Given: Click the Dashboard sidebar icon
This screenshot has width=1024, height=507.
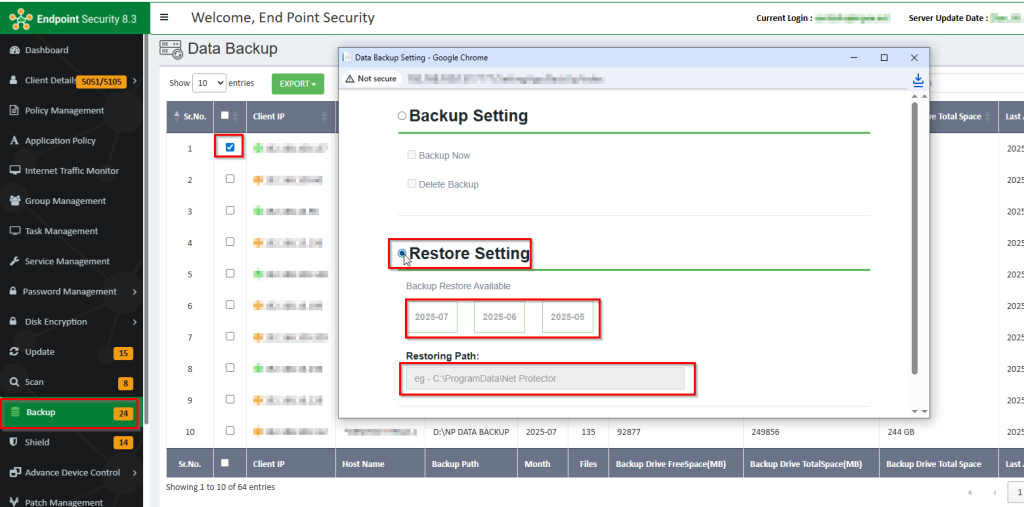Looking at the screenshot, I should click(14, 50).
